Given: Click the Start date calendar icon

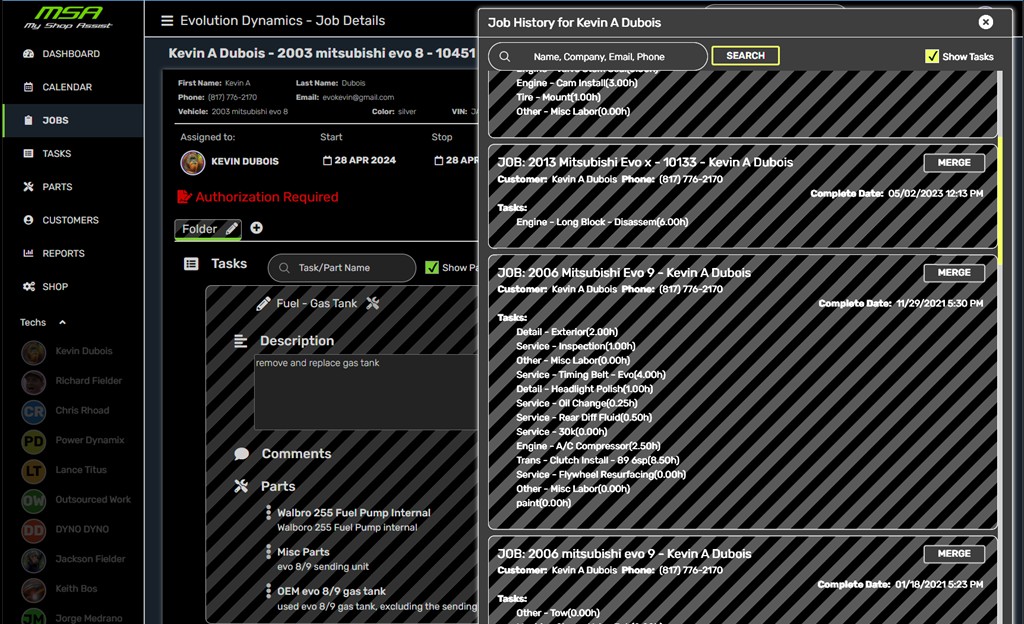Looking at the screenshot, I should pos(327,161).
